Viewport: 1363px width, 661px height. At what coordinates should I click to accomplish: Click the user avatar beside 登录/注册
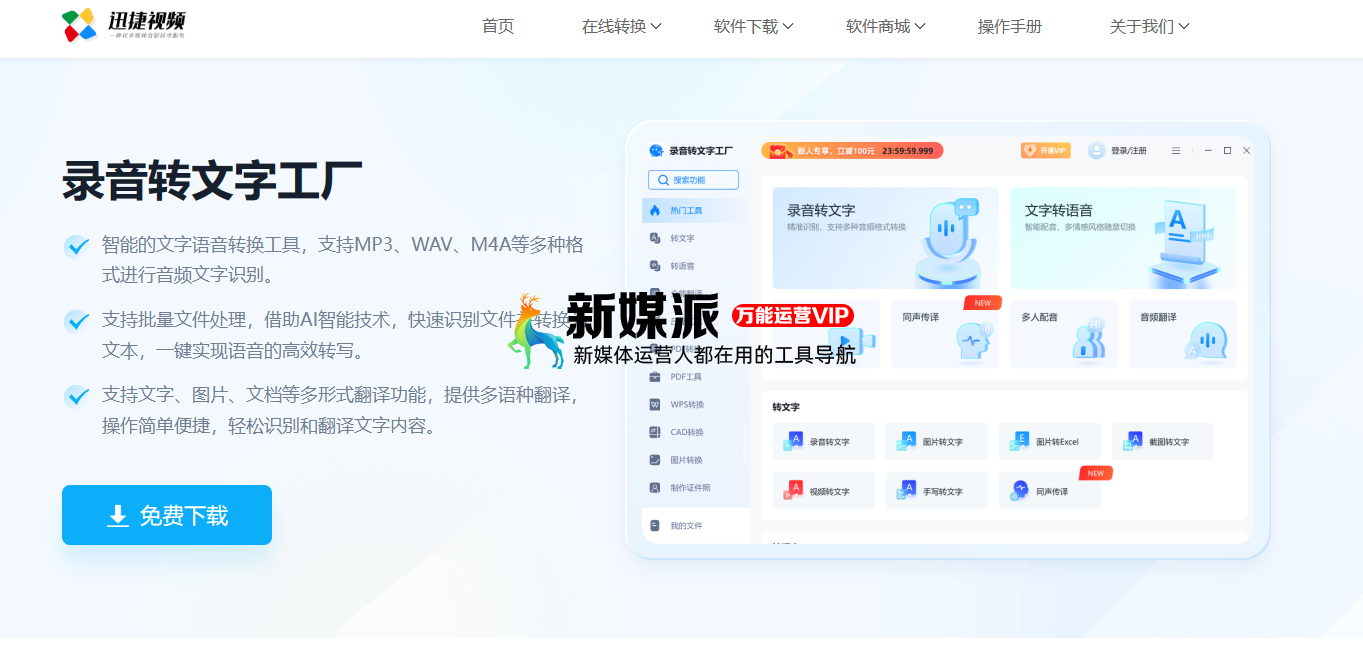click(1097, 151)
